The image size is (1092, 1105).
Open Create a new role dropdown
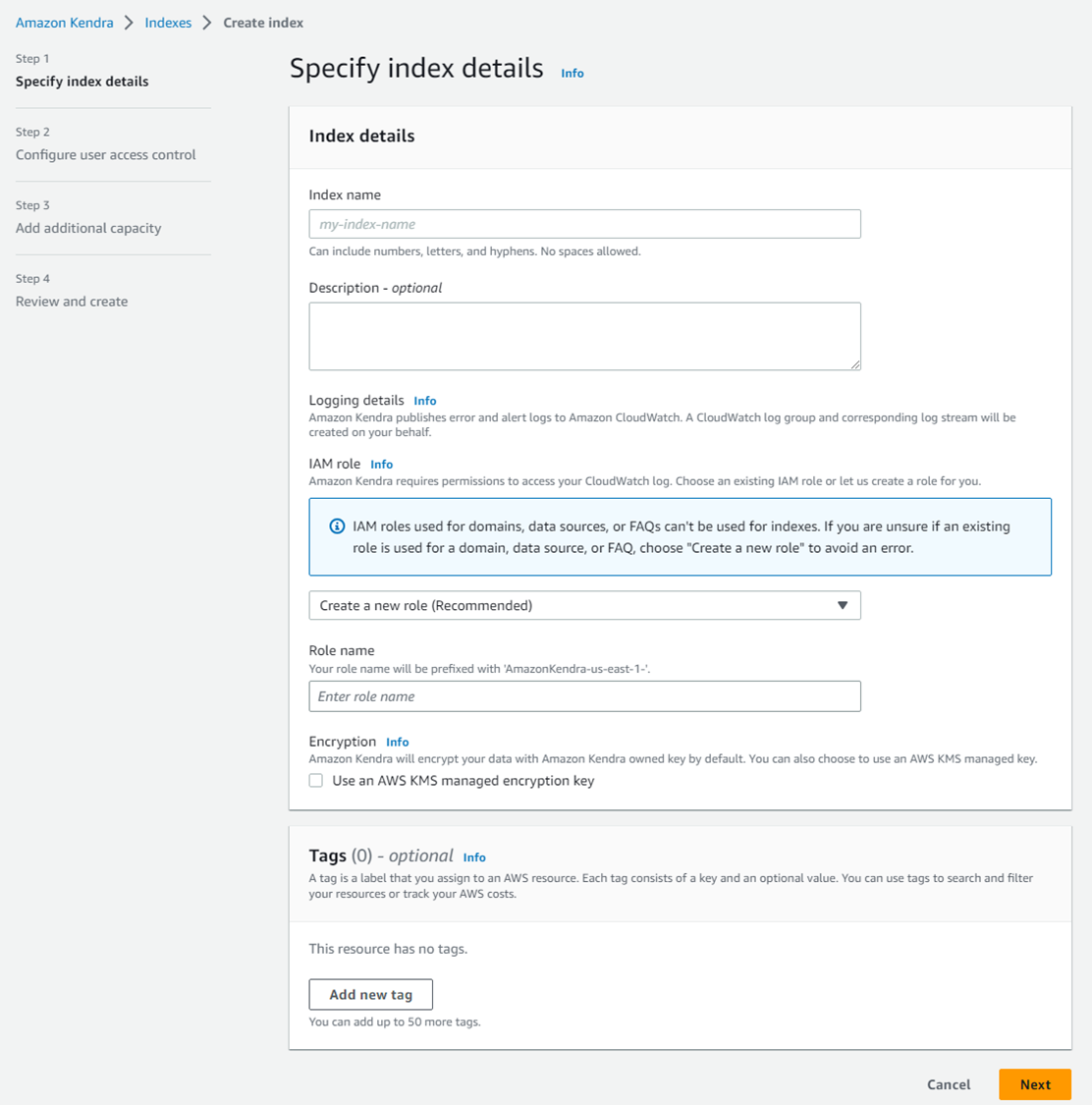coord(584,605)
